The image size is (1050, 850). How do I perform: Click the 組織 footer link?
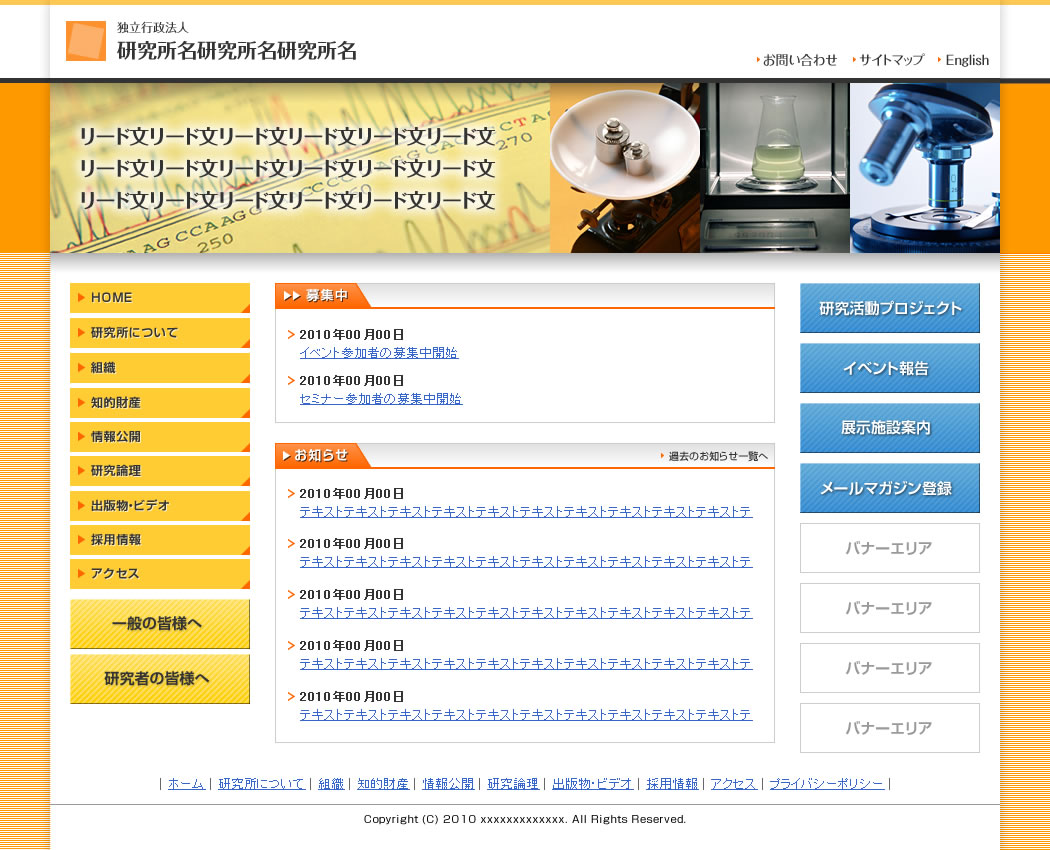(331, 784)
